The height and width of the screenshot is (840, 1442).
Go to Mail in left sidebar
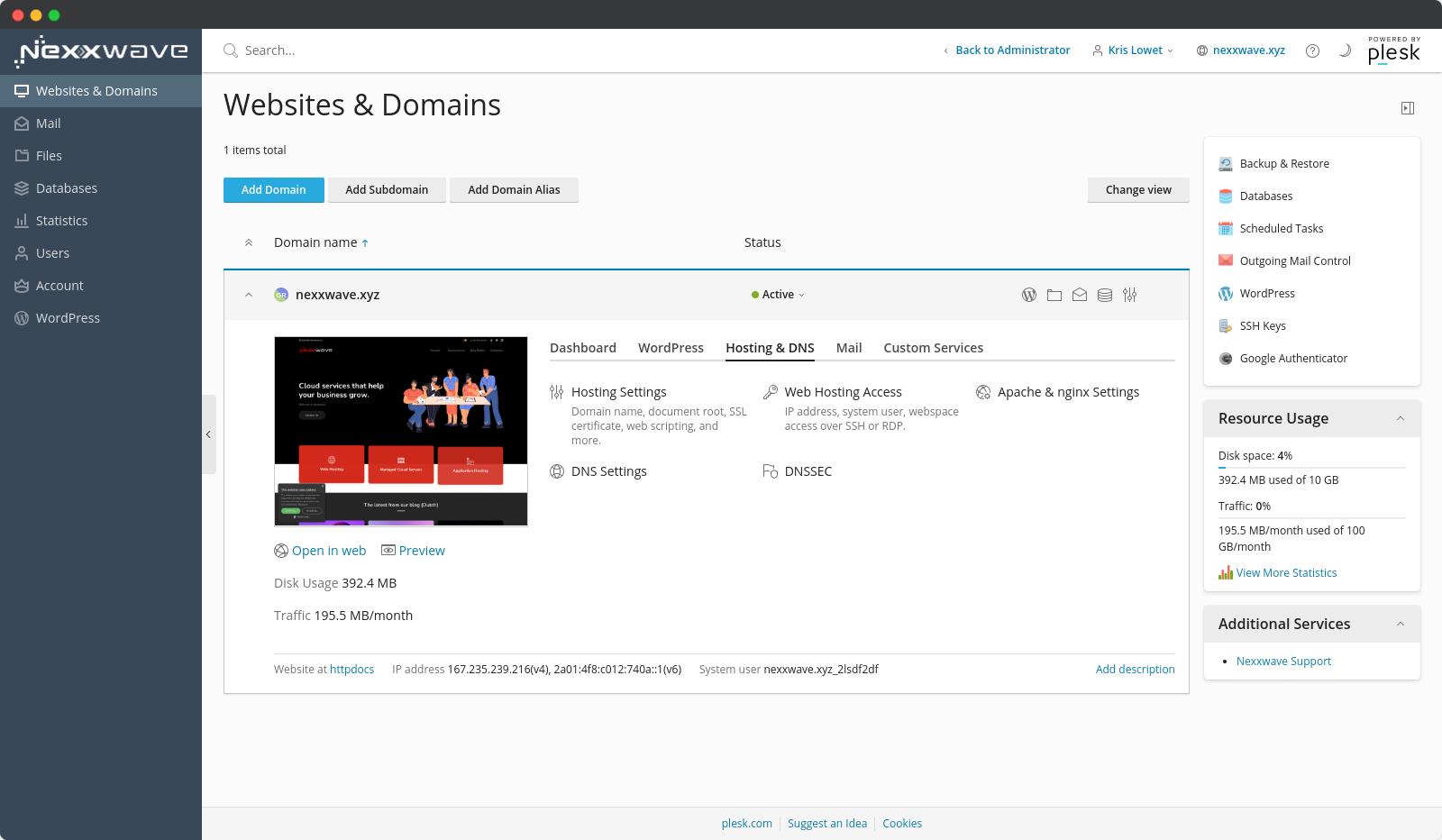[101, 123]
